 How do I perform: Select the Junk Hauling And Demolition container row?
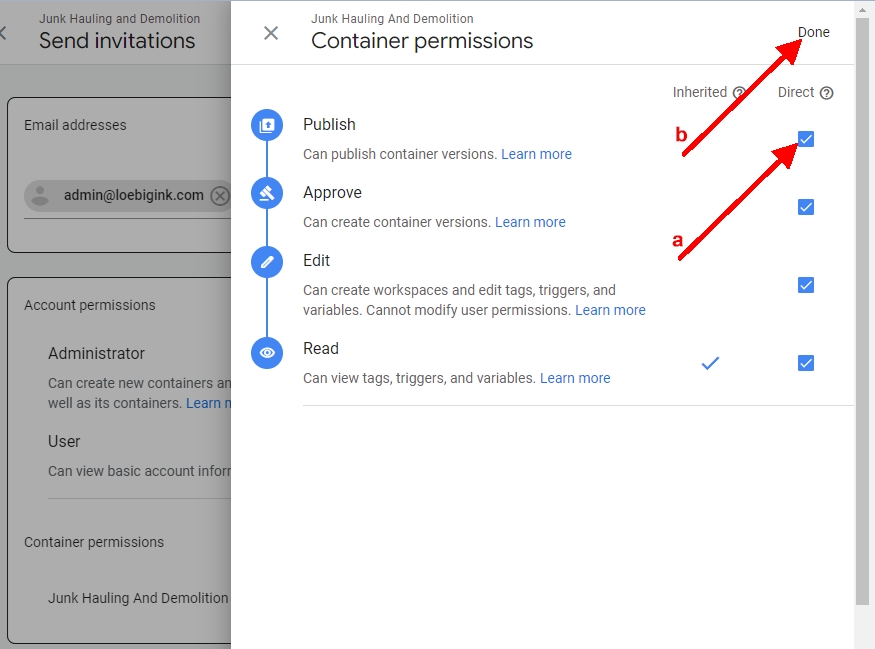[x=138, y=598]
